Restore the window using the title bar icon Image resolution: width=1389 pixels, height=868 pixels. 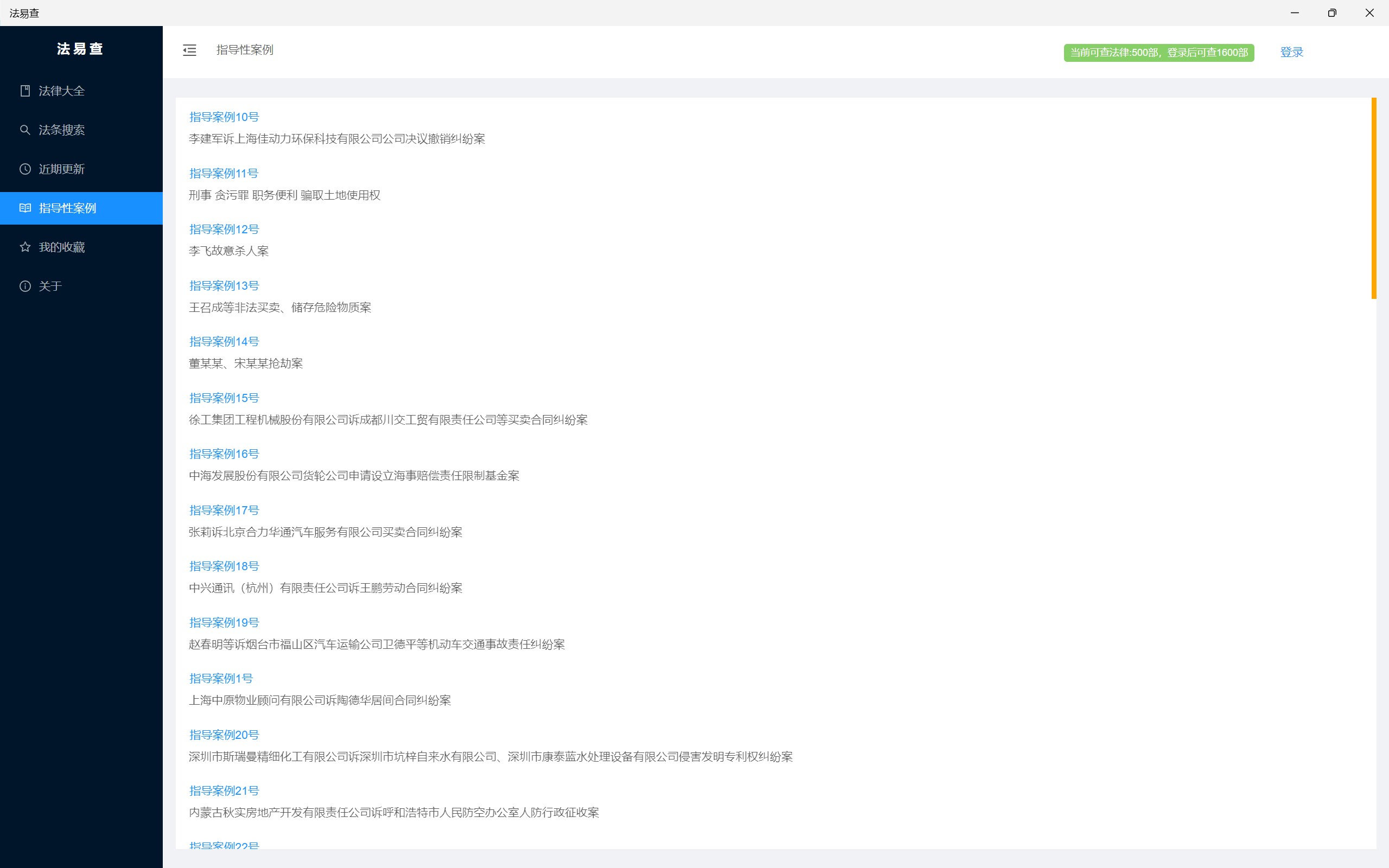(x=1331, y=12)
